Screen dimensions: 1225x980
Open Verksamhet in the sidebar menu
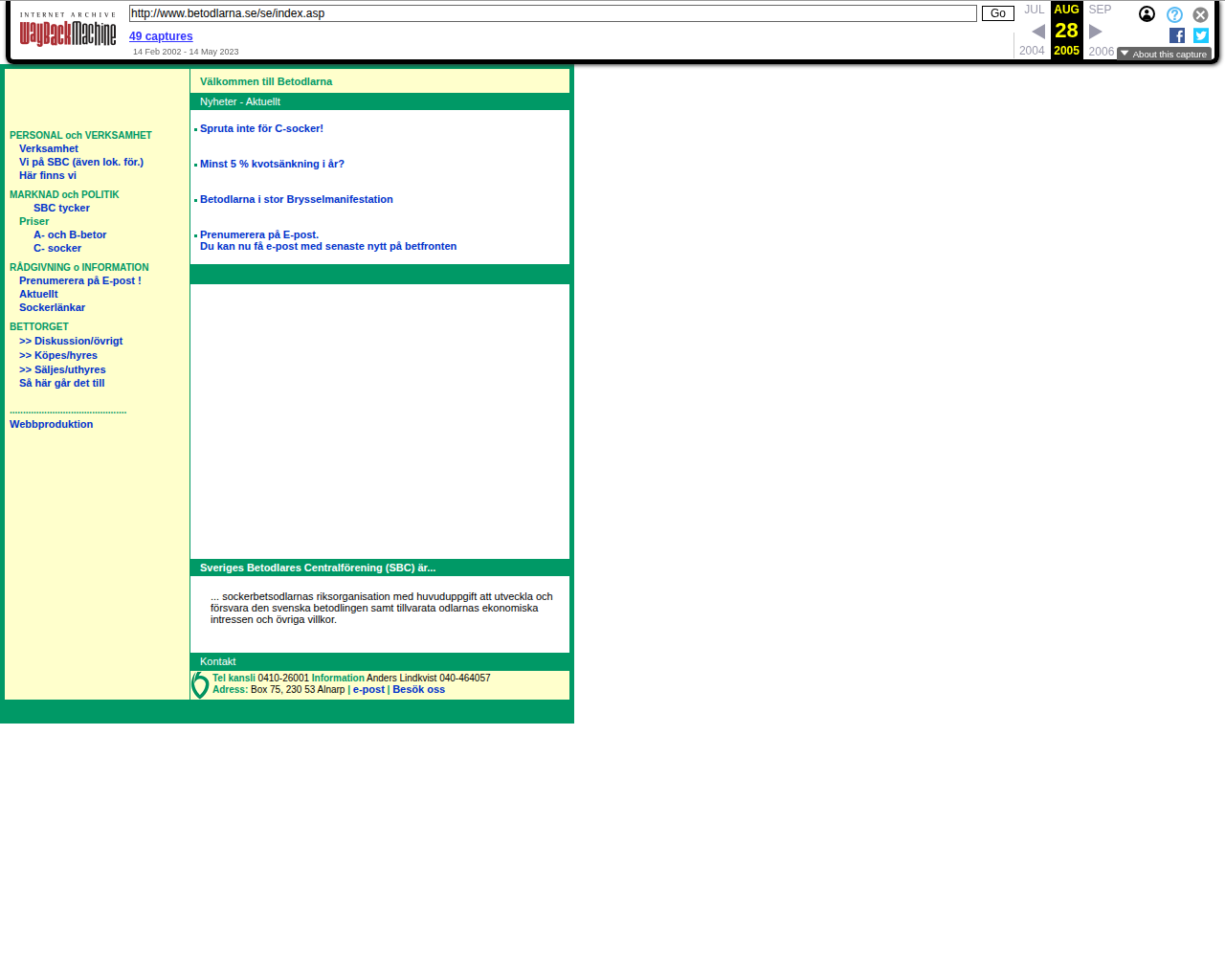49,148
